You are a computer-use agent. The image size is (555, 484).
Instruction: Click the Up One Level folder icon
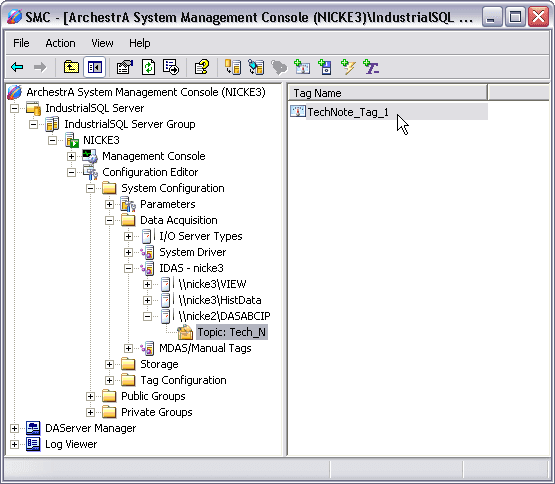(x=71, y=67)
